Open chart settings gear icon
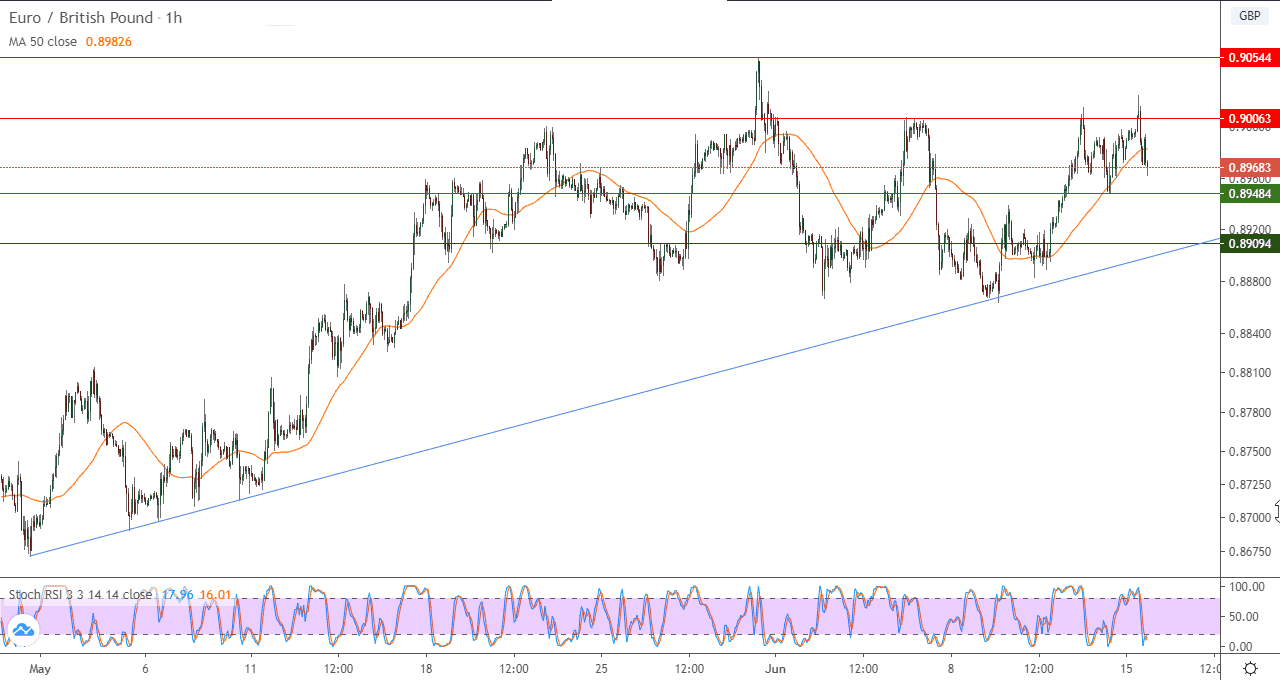 [1250, 668]
